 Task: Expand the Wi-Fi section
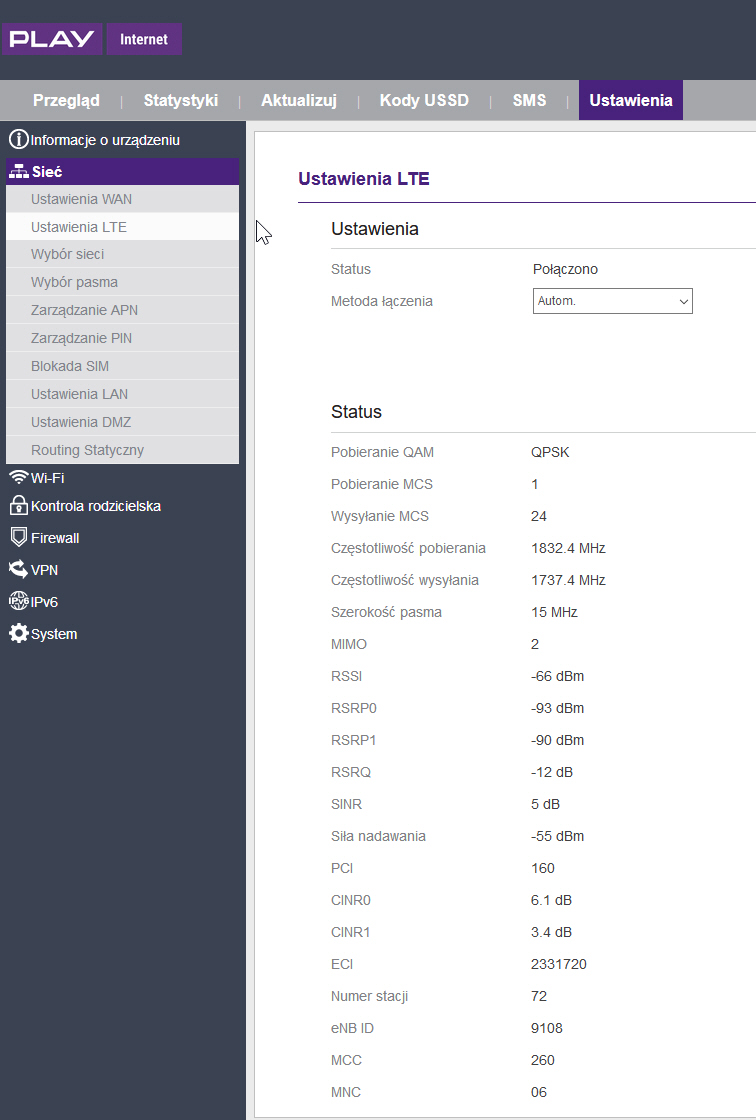point(48,478)
